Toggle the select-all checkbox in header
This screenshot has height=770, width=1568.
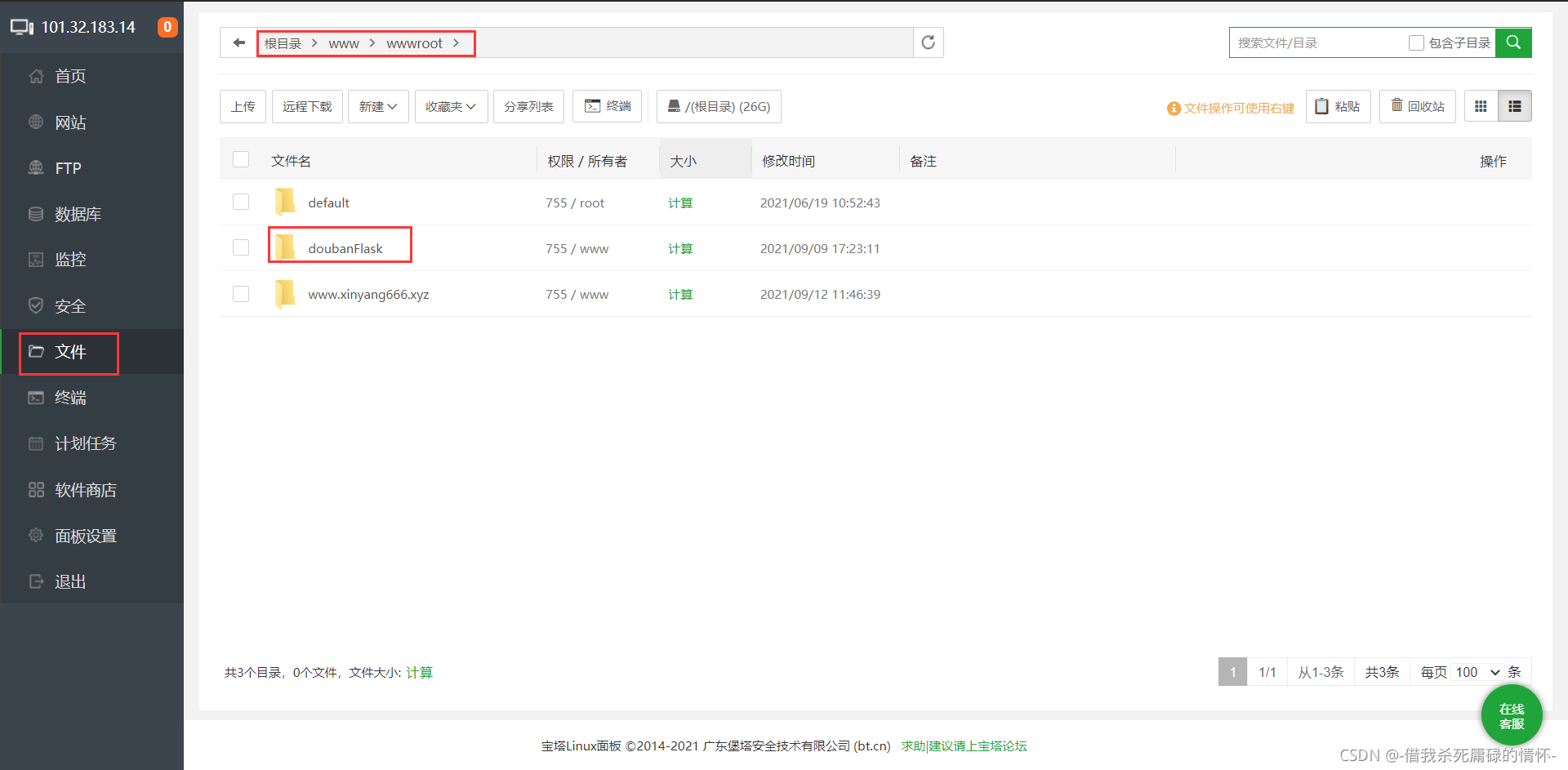241,159
